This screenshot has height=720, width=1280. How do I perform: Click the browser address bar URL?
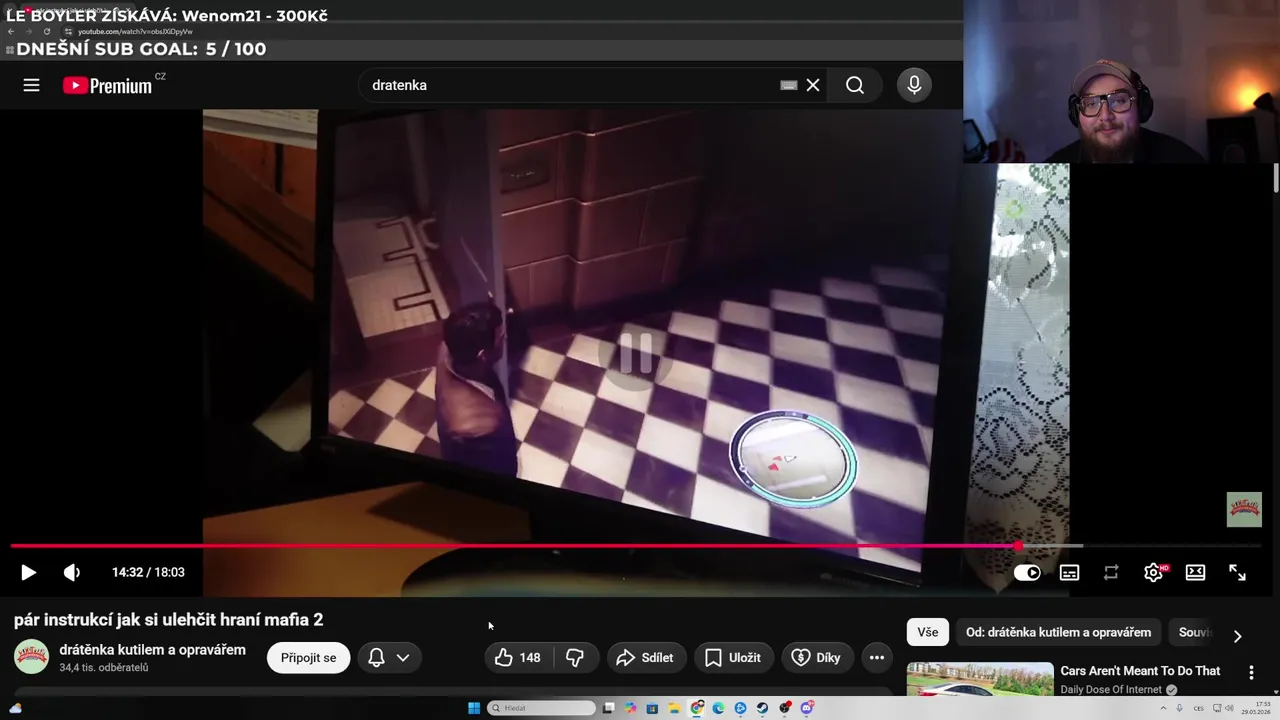click(135, 31)
